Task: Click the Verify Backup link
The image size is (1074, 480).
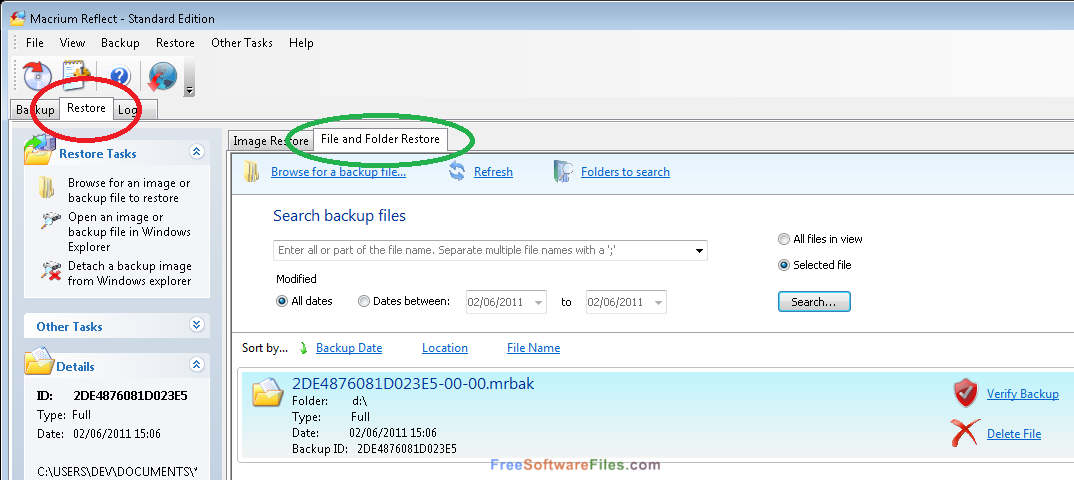Action: [1023, 394]
